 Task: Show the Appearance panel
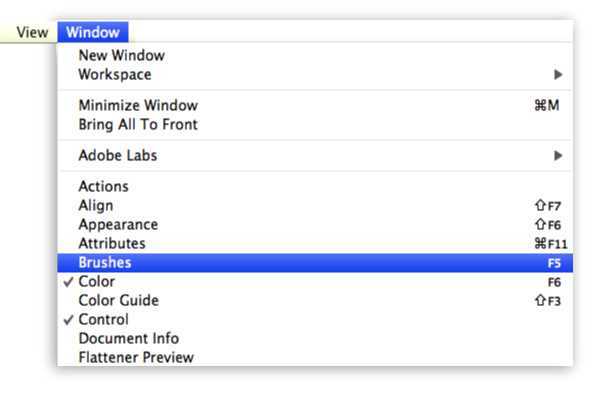click(315, 225)
